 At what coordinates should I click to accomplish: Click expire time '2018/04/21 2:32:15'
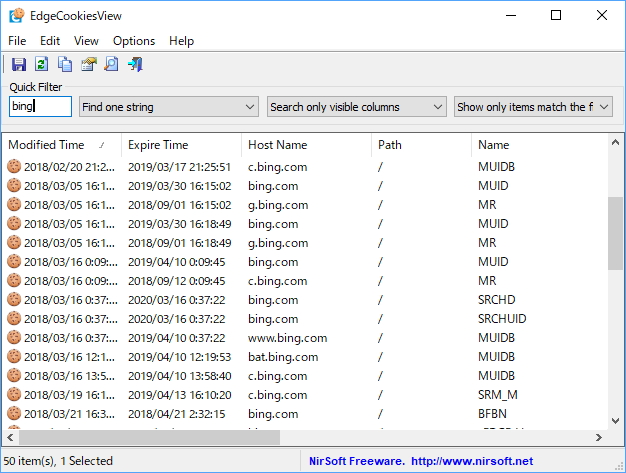coord(176,414)
